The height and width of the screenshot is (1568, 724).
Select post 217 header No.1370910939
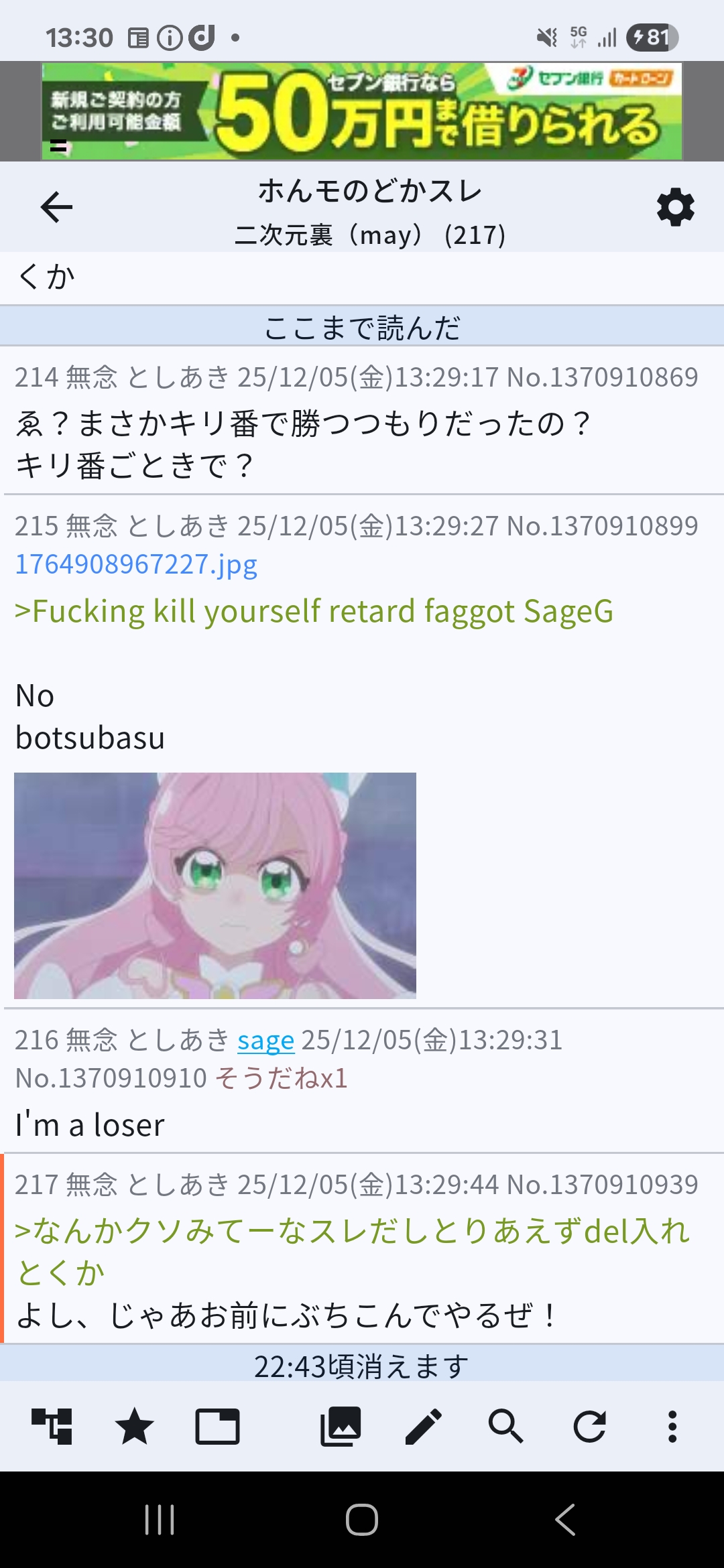pos(603,1185)
